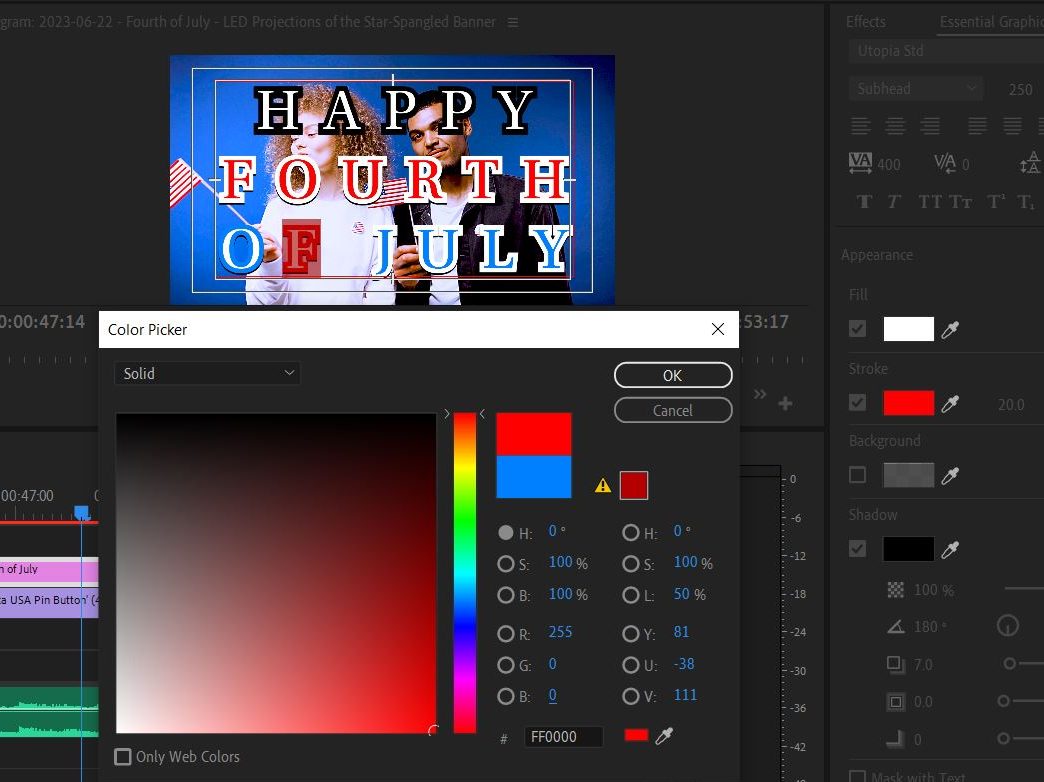Apply faux bold text style
Screen dimensions: 1044x782
(864, 202)
